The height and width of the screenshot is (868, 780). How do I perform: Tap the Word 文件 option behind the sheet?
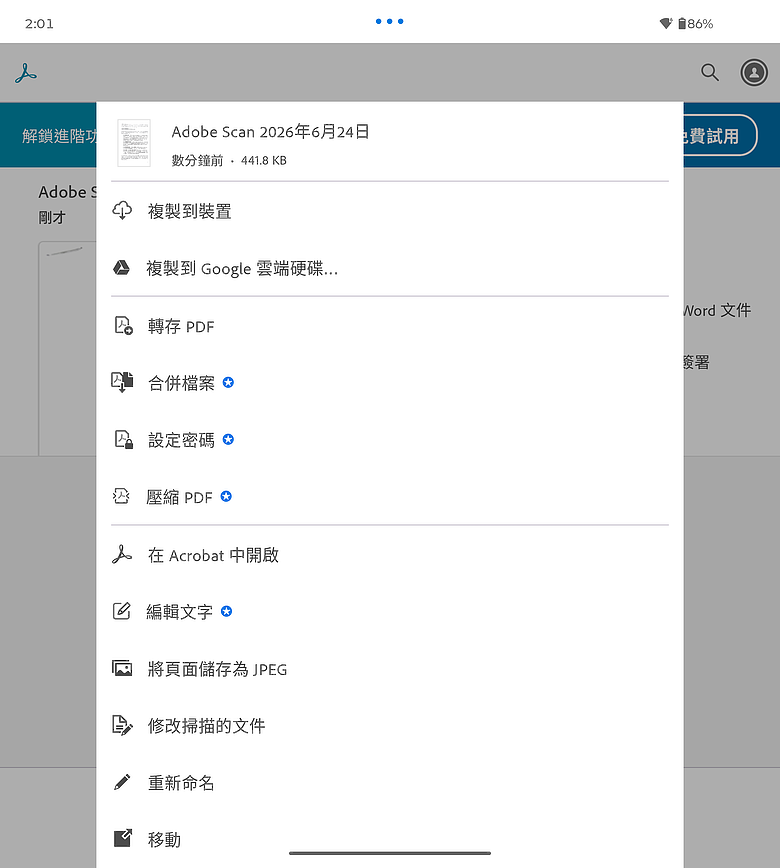(x=716, y=310)
